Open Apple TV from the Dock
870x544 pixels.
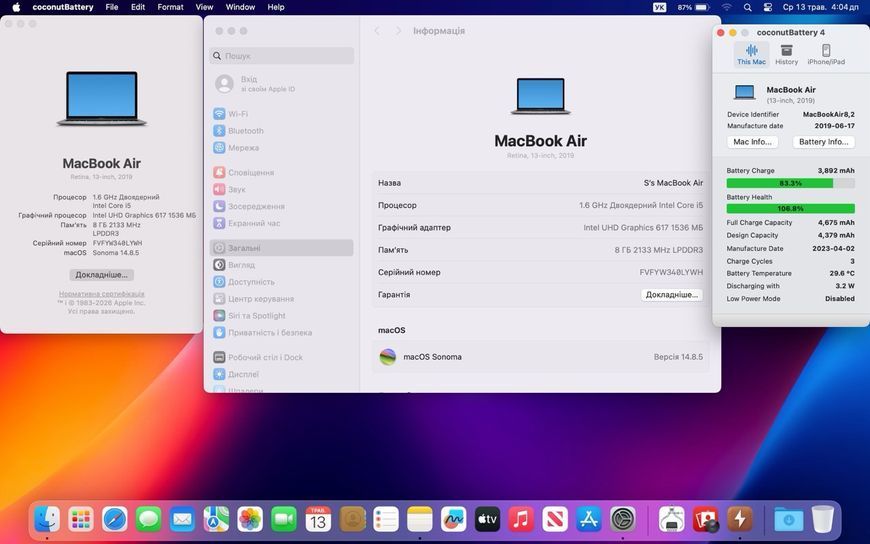(487, 520)
